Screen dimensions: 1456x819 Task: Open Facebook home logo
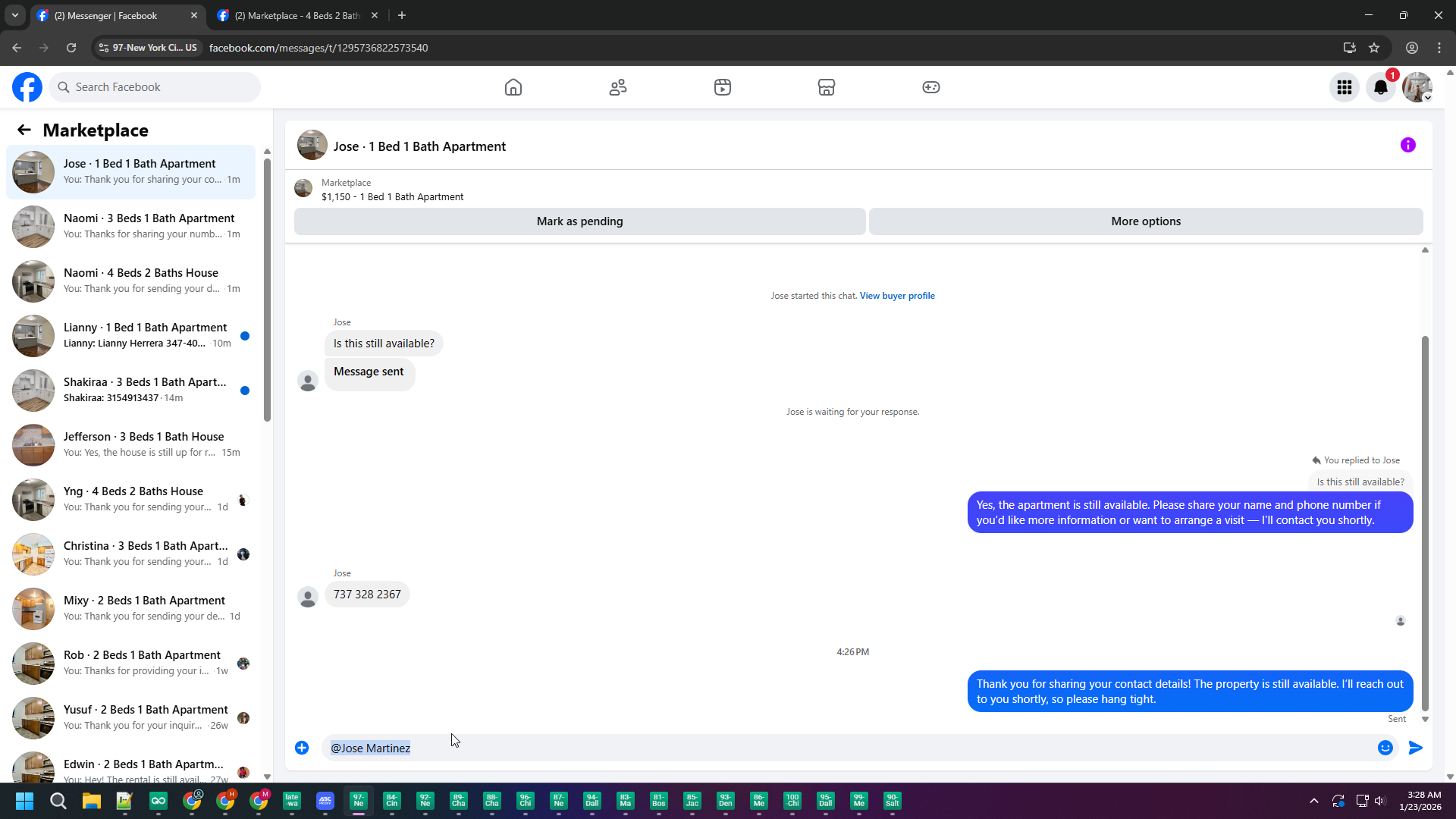coord(27,87)
